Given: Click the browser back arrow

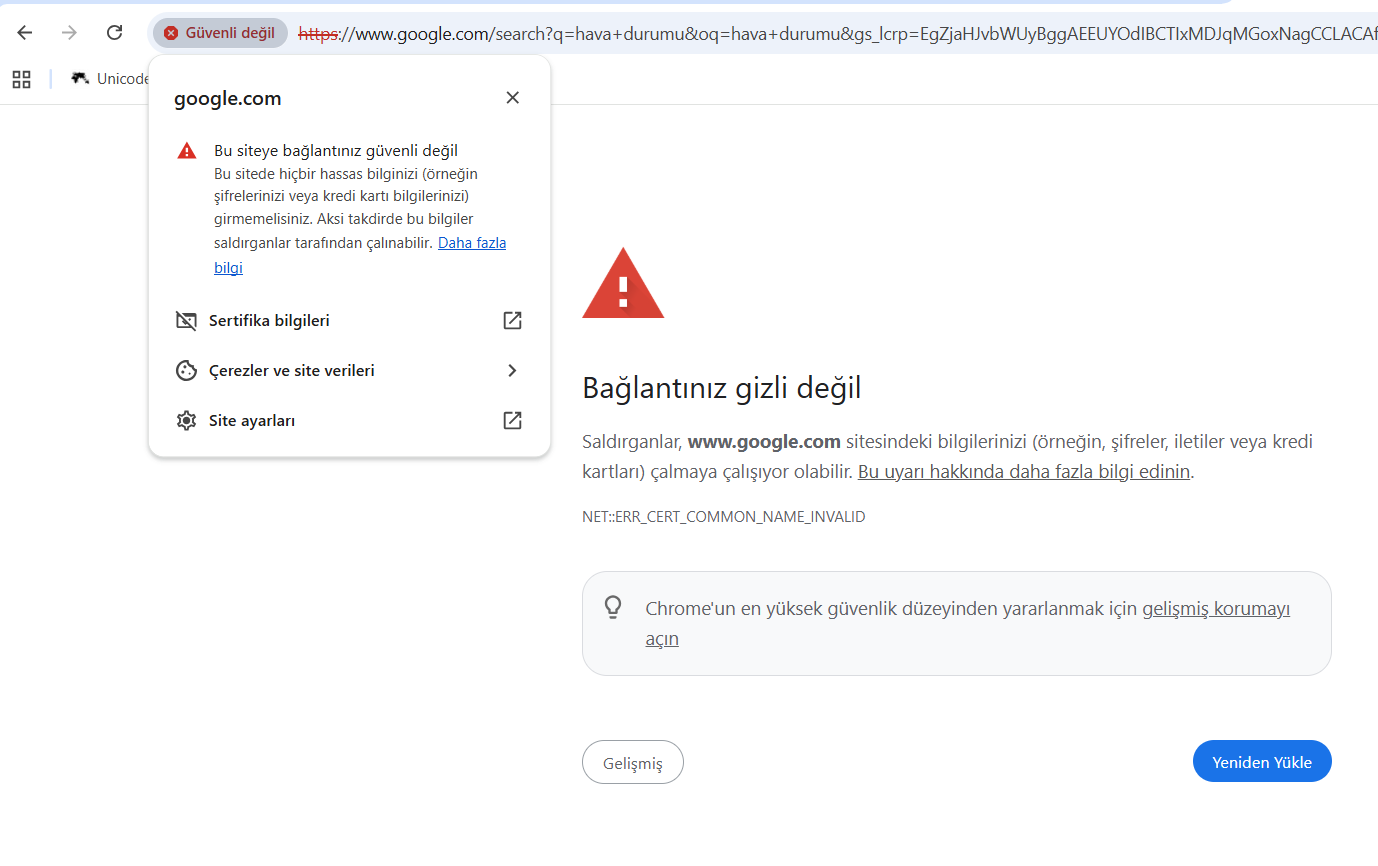Looking at the screenshot, I should [25, 33].
